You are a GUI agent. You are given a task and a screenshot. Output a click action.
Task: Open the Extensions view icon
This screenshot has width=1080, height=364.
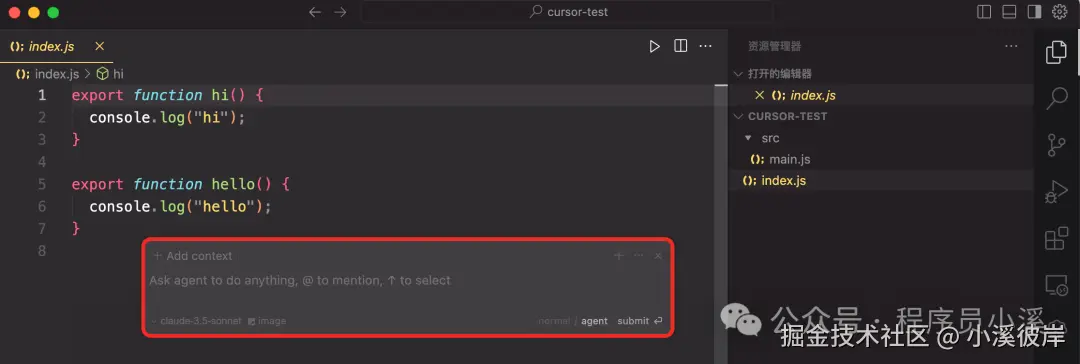[x=1056, y=239]
